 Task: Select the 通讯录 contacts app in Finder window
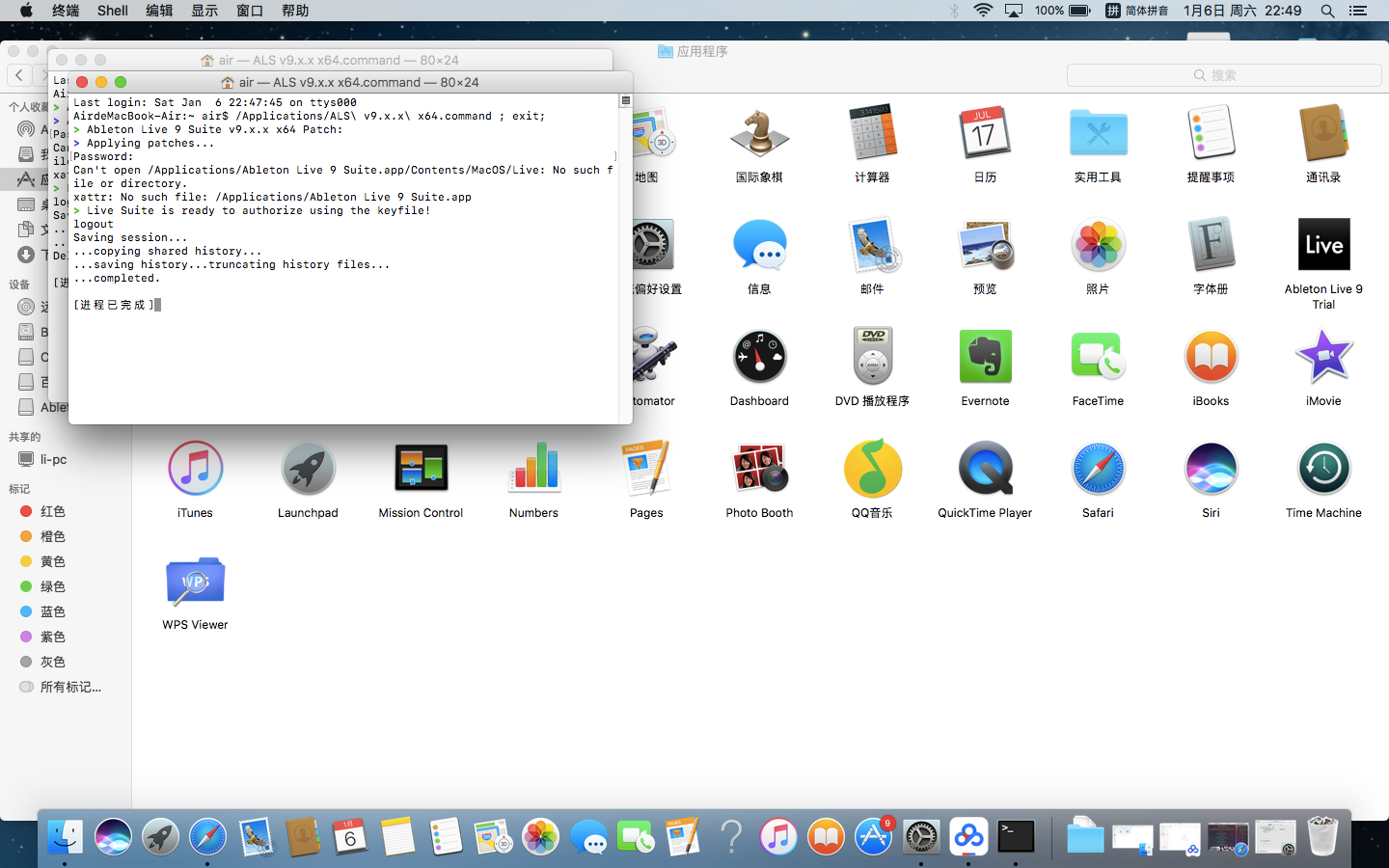1323,134
